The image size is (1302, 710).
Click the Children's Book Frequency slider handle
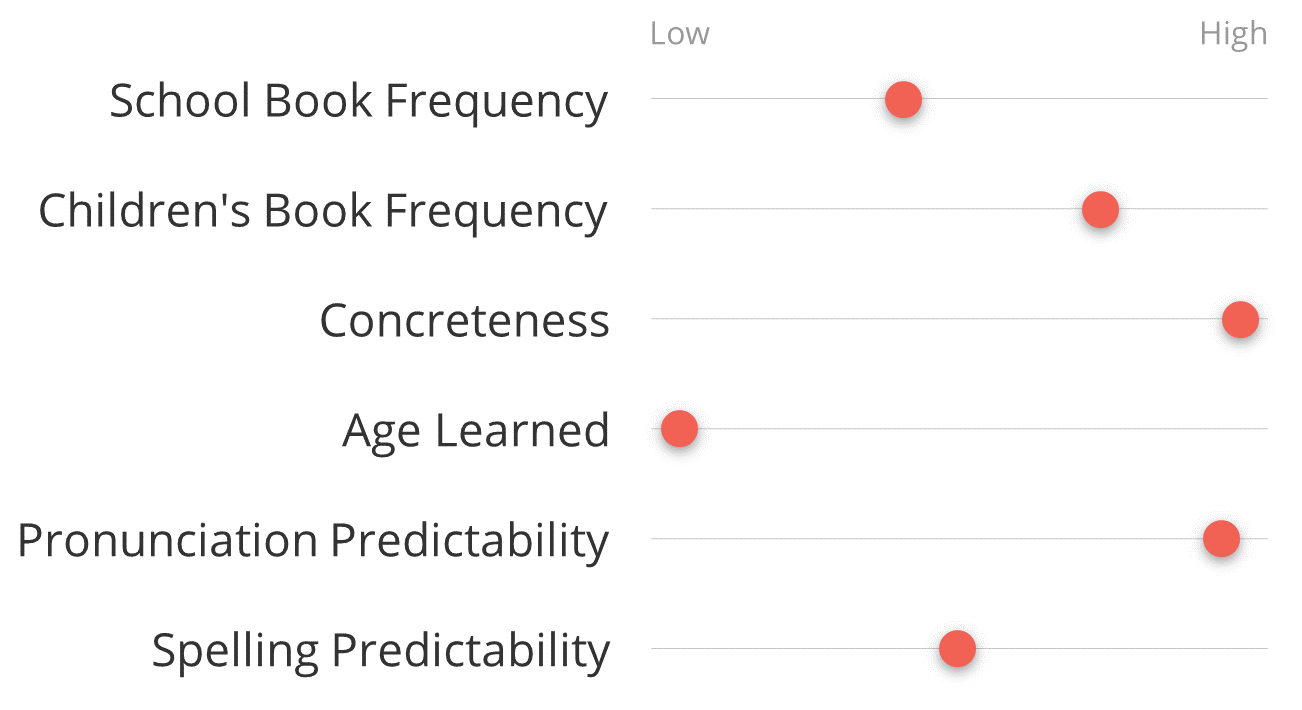coord(1100,210)
